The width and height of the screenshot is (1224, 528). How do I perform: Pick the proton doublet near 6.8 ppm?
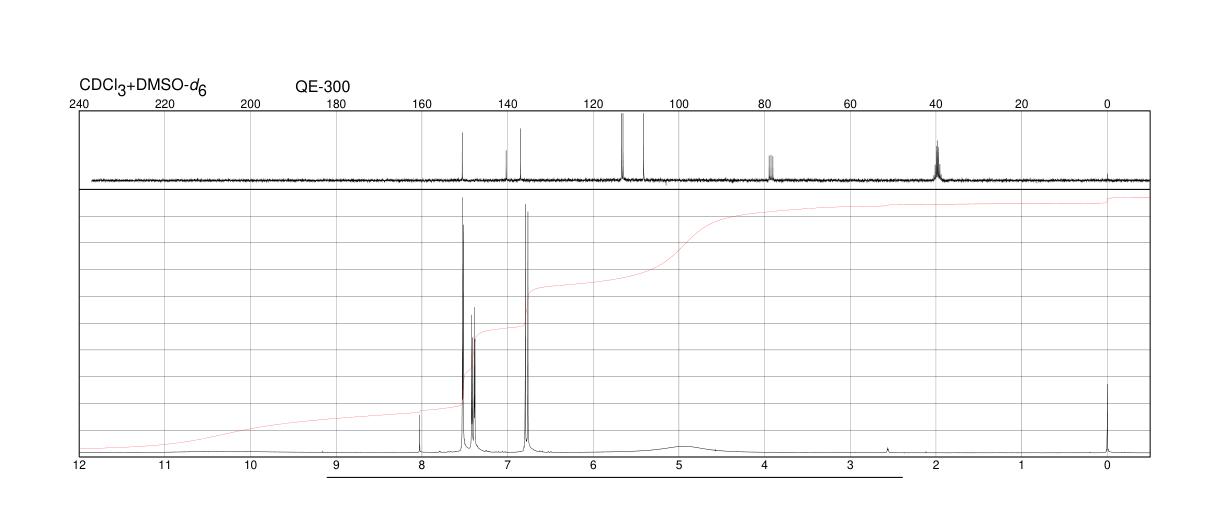527,328
